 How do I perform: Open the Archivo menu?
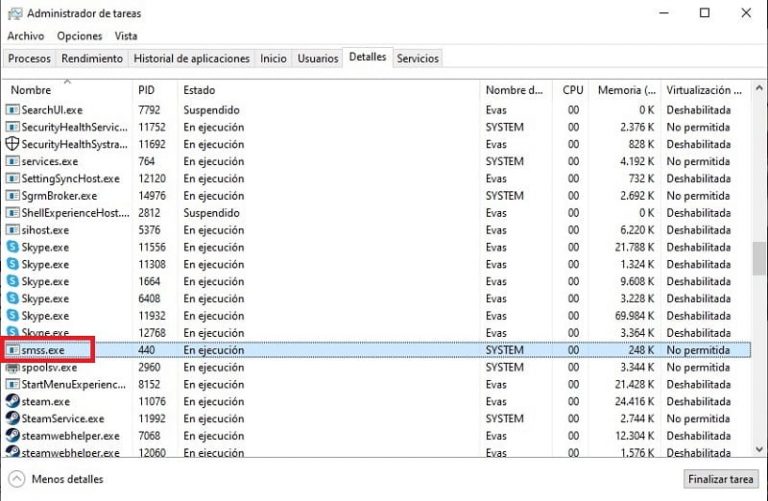25,36
